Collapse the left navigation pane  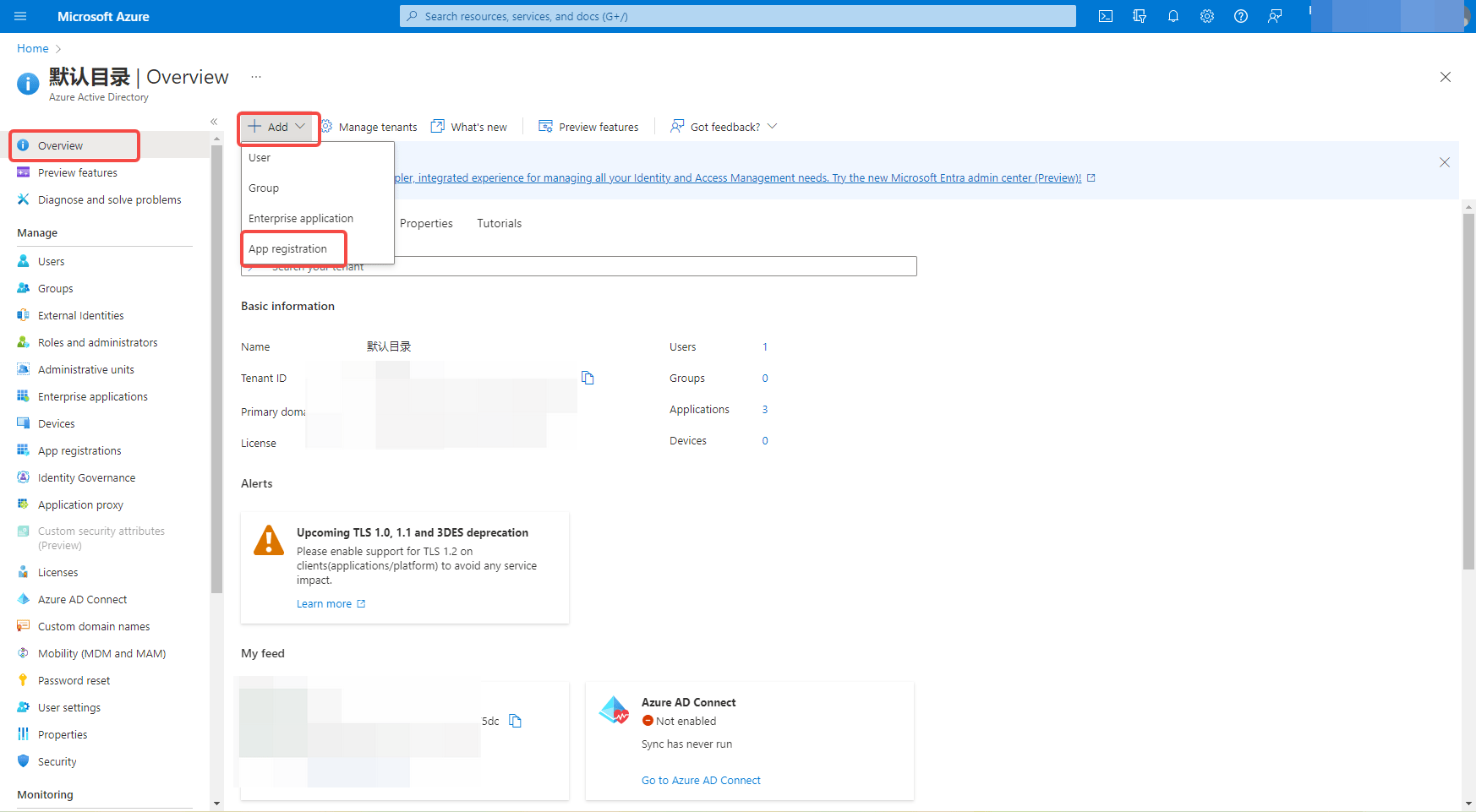coord(214,121)
